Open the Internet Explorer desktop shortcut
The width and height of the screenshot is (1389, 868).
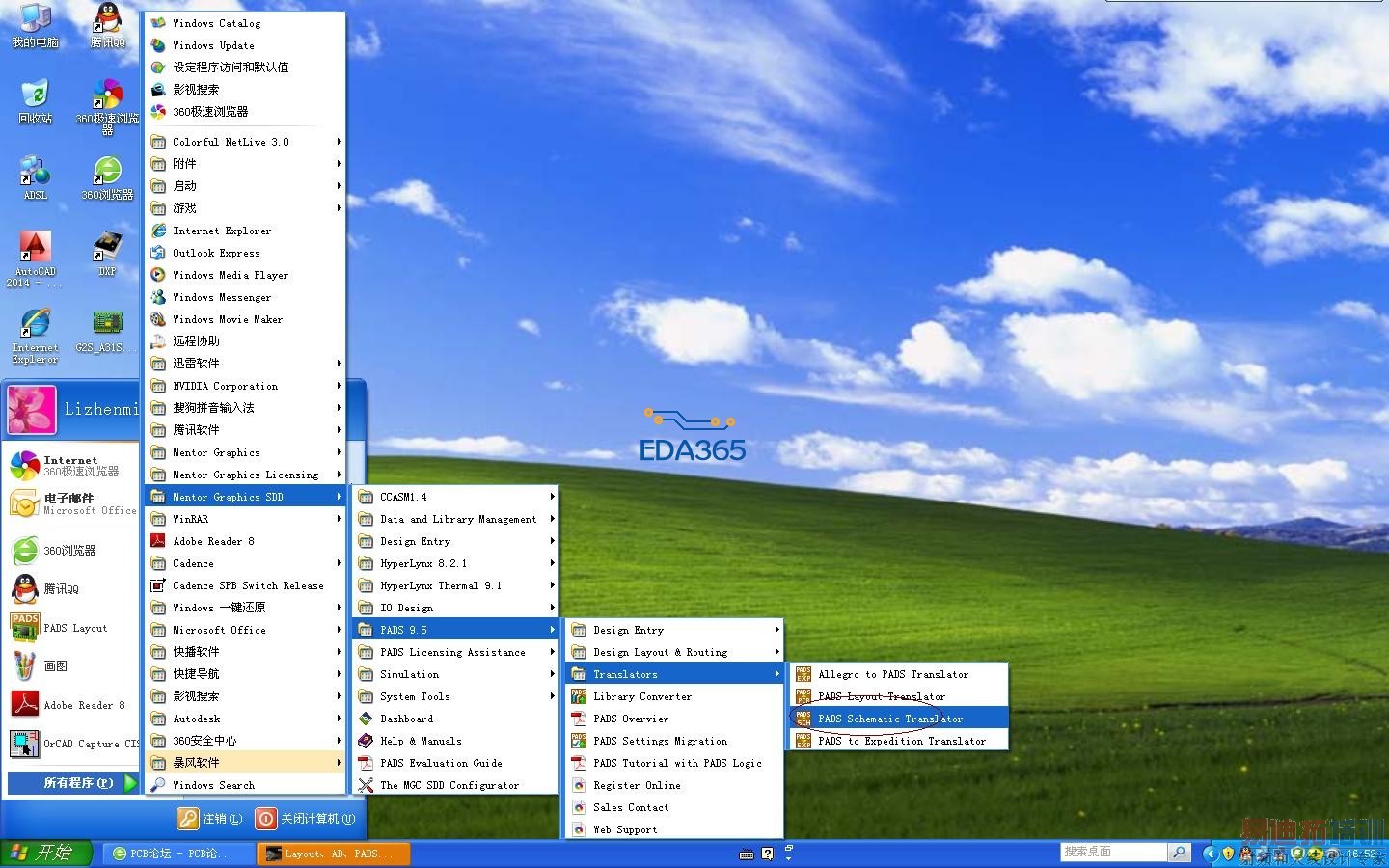tap(35, 336)
